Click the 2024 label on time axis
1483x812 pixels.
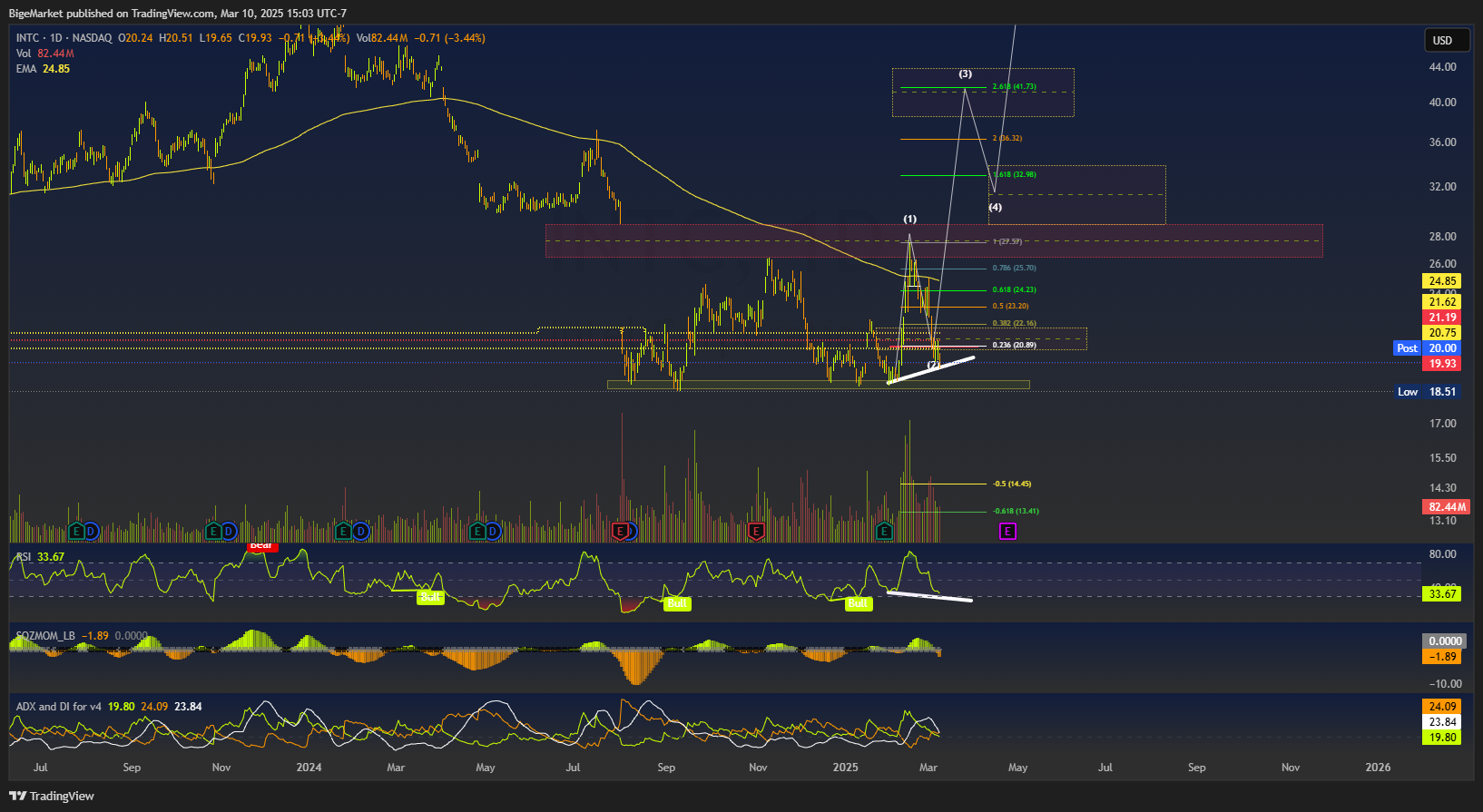[309, 768]
